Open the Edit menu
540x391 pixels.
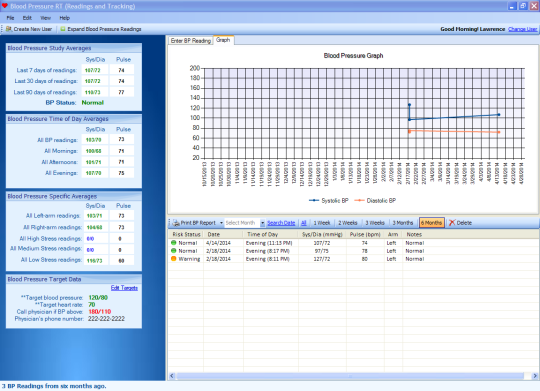click(27, 18)
